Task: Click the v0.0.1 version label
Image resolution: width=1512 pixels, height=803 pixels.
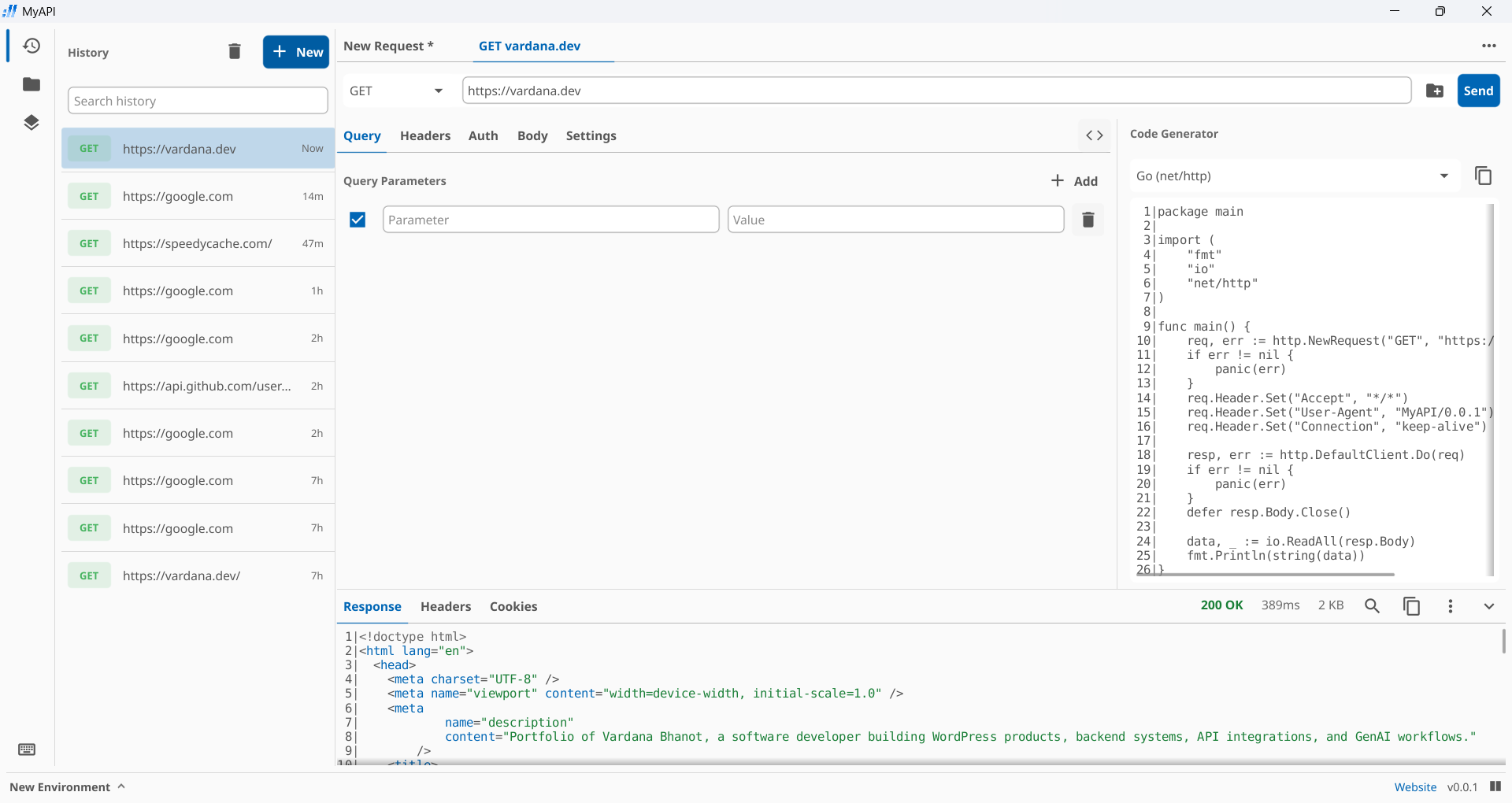Action: coord(1462,787)
